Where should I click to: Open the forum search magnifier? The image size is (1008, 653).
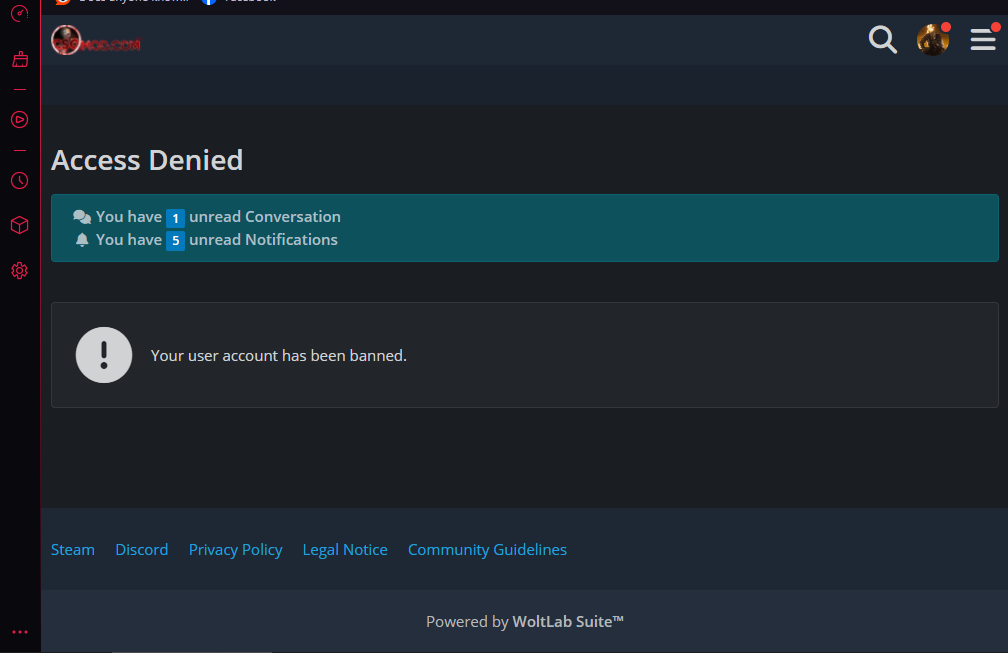coord(882,40)
